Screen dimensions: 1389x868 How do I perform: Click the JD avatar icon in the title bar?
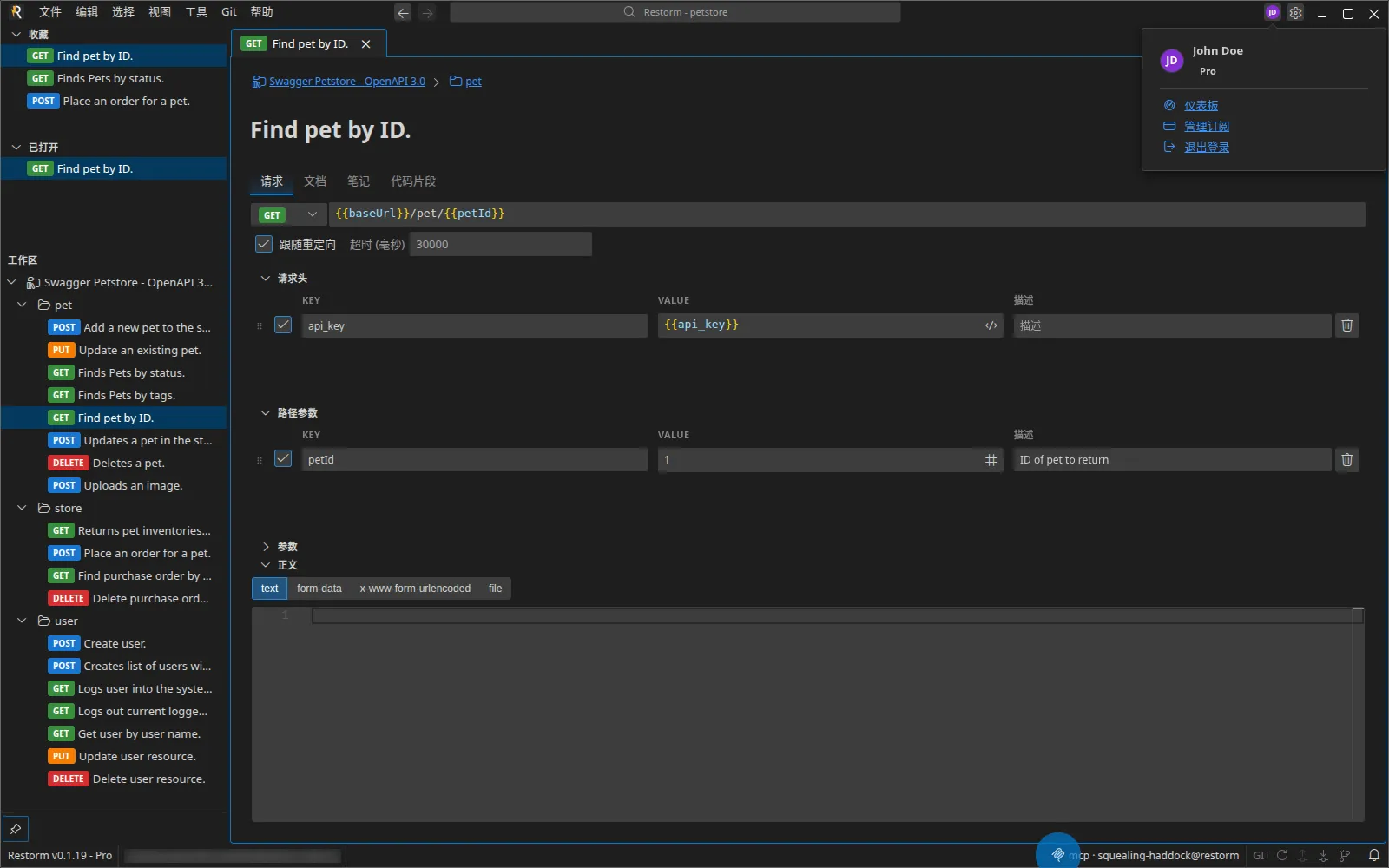click(1272, 12)
